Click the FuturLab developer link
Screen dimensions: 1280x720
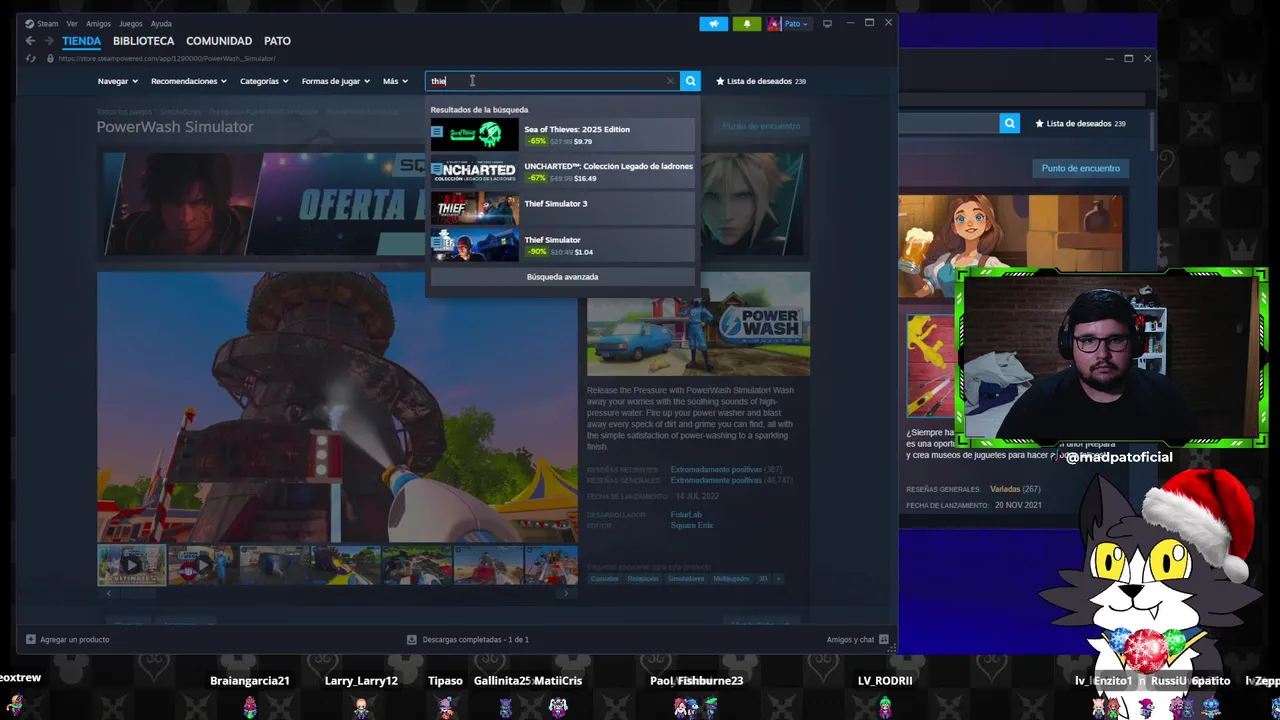pos(685,515)
